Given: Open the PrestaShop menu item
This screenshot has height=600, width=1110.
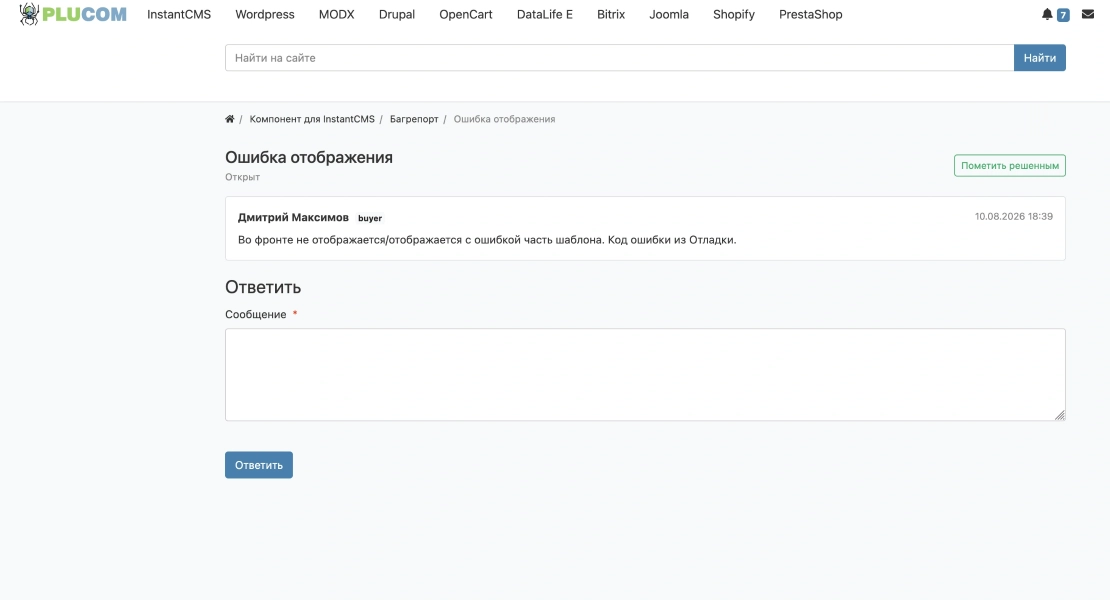Looking at the screenshot, I should [811, 14].
